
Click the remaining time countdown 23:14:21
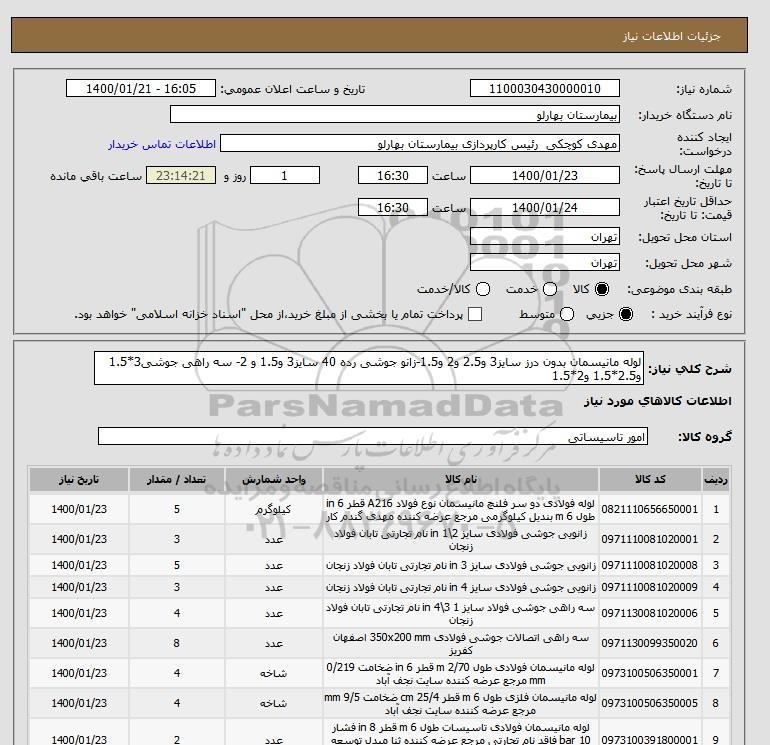[x=181, y=175]
